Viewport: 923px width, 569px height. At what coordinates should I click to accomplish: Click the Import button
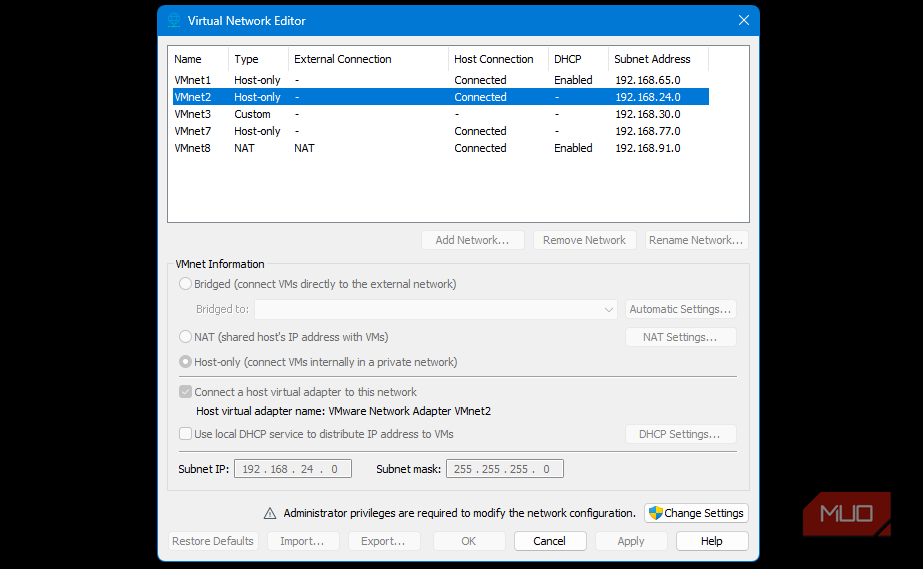tap(303, 541)
